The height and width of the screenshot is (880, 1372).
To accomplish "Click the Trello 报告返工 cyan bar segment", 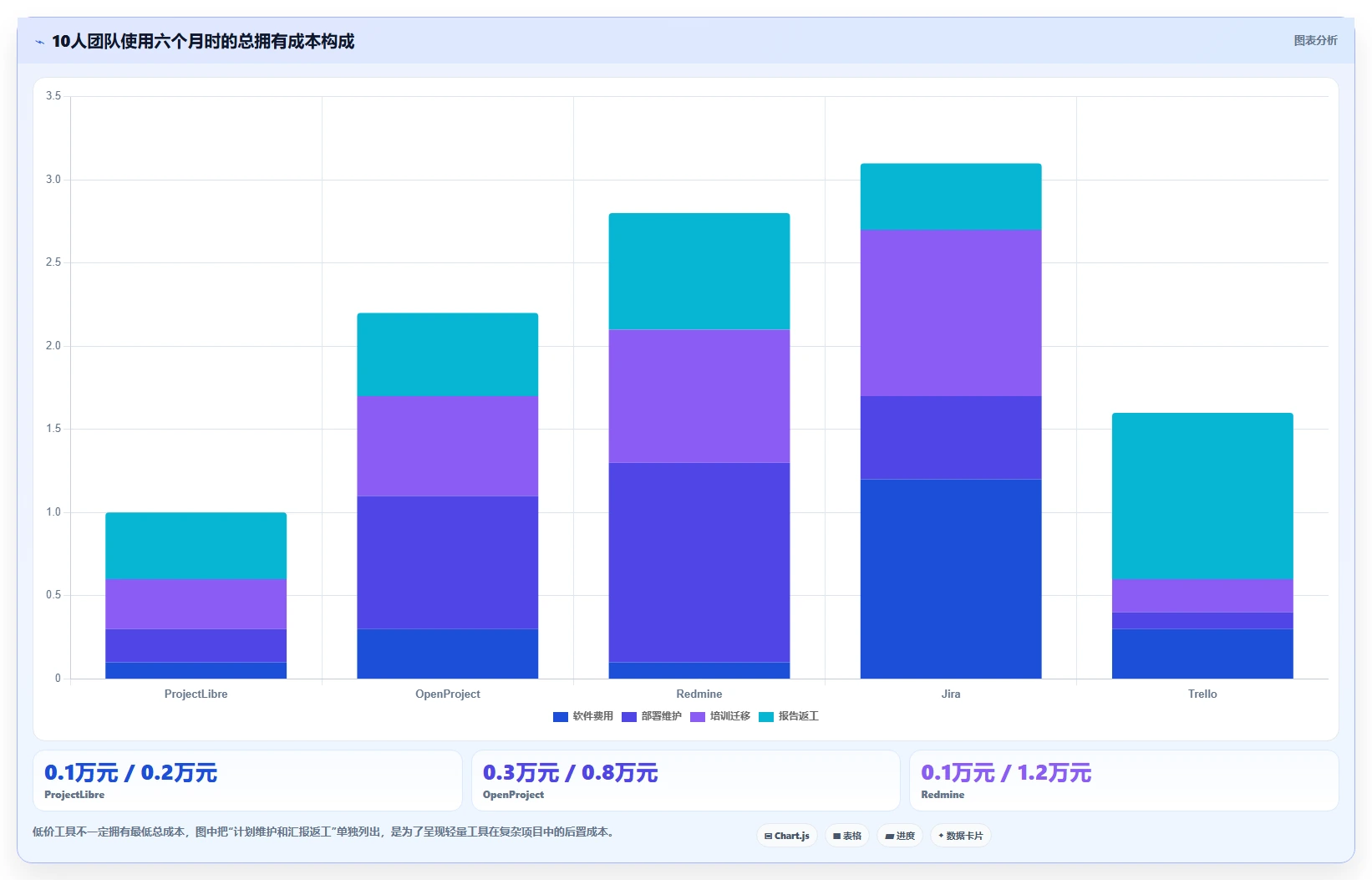I will point(1202,496).
